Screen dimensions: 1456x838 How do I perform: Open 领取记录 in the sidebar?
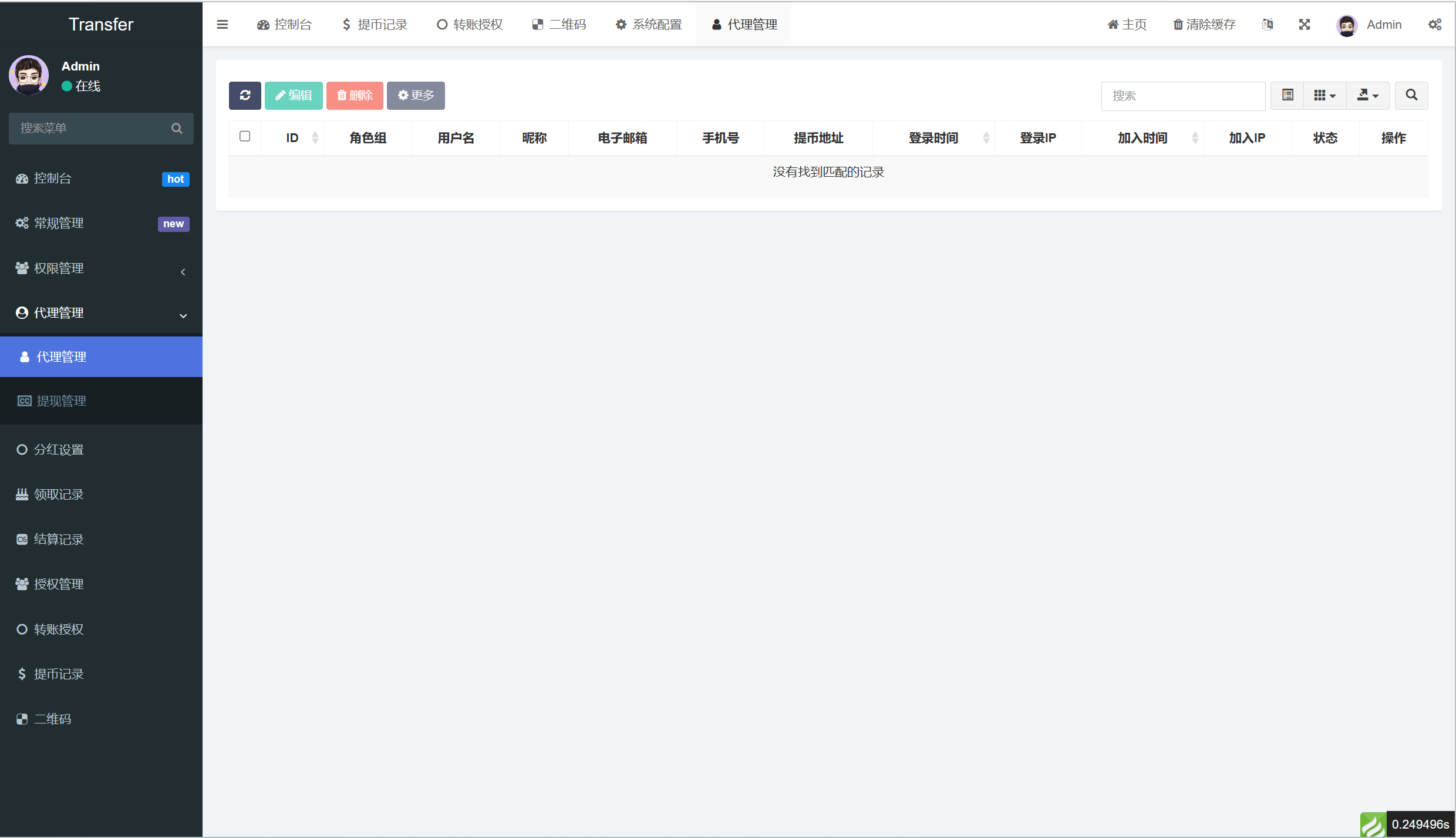[x=101, y=494]
